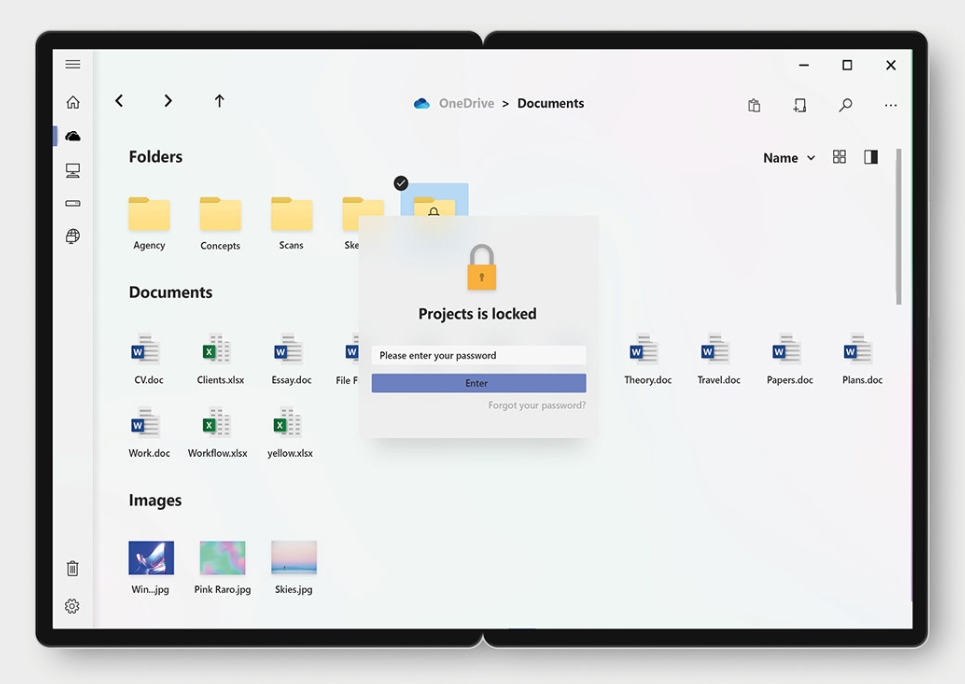The width and height of the screenshot is (965, 684).
Task: Toggle the preview pane view
Action: [x=871, y=157]
